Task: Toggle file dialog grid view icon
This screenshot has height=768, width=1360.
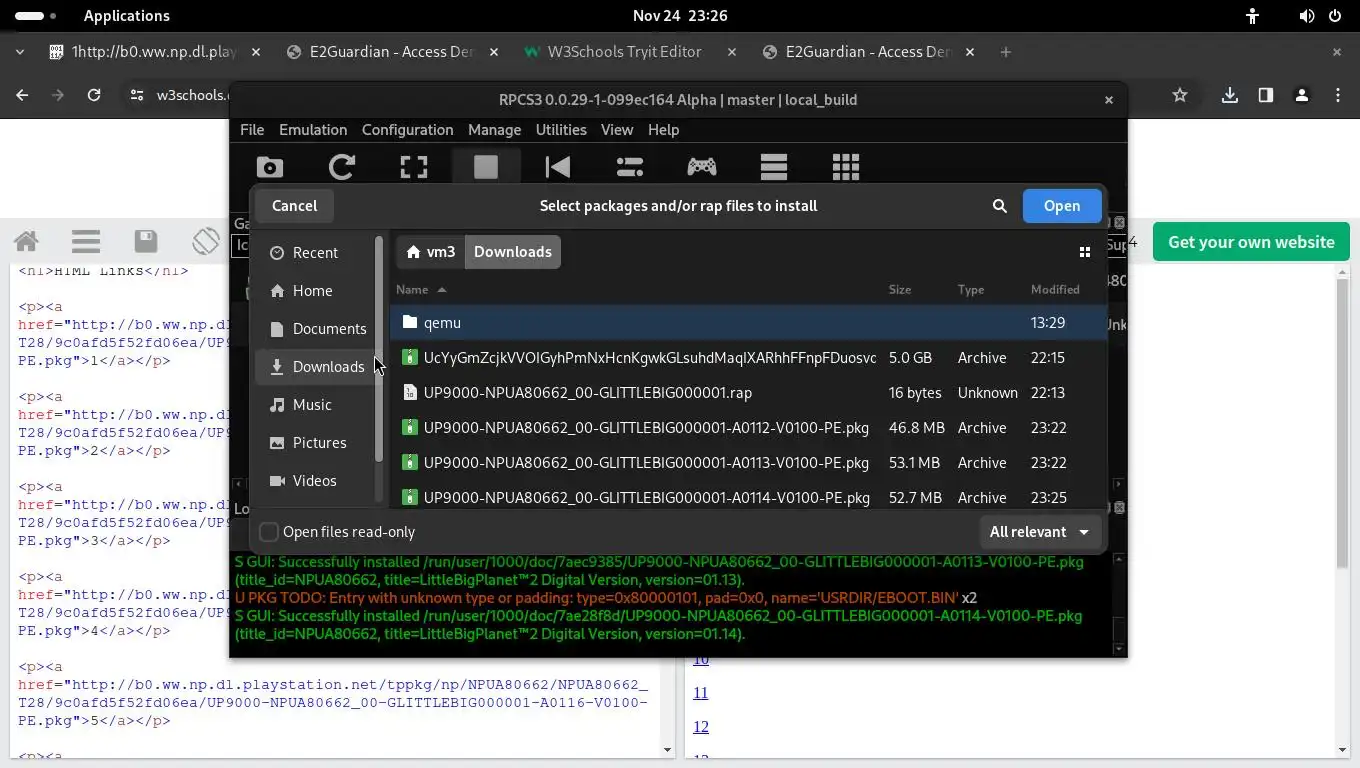Action: click(1084, 252)
